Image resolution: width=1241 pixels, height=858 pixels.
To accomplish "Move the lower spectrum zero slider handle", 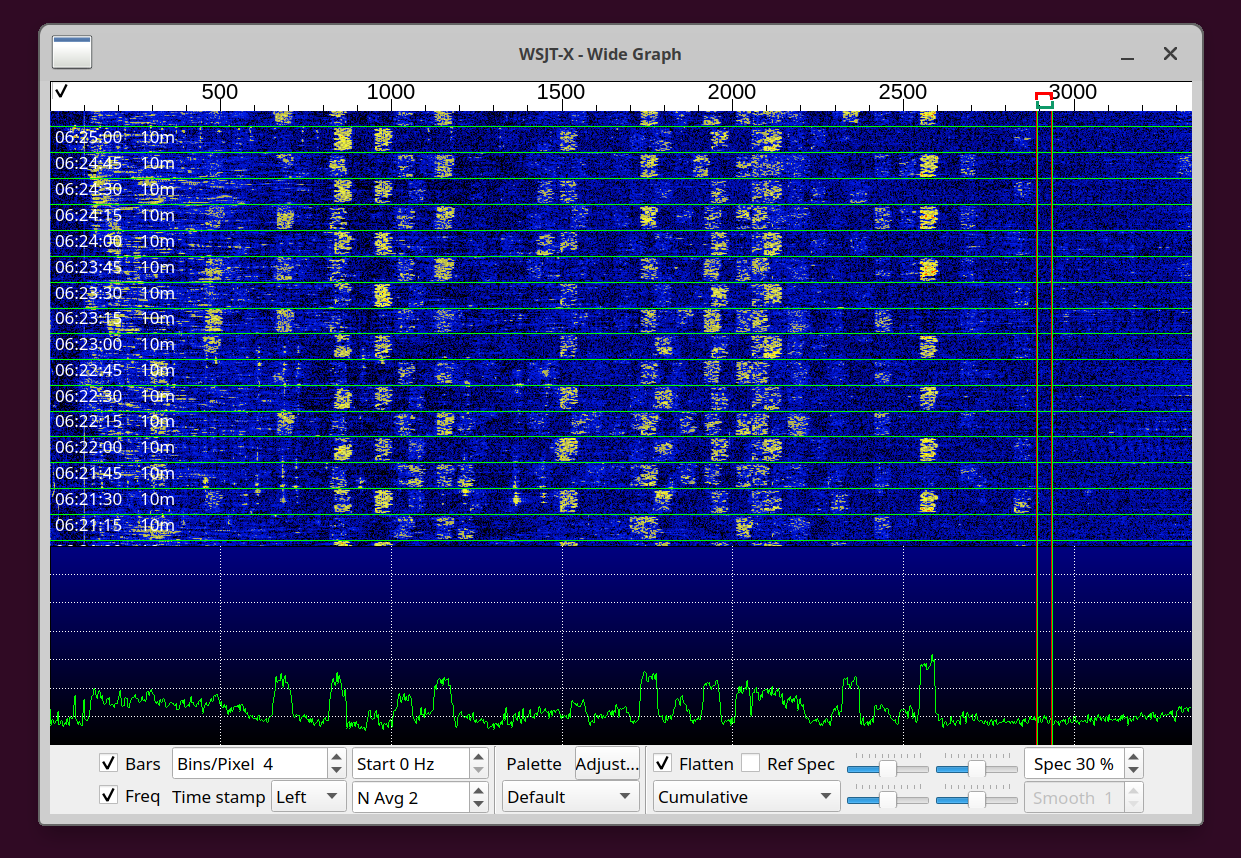I will [x=978, y=798].
